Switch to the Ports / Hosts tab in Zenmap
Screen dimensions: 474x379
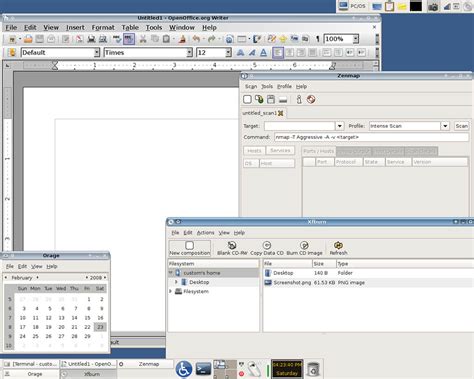point(318,151)
